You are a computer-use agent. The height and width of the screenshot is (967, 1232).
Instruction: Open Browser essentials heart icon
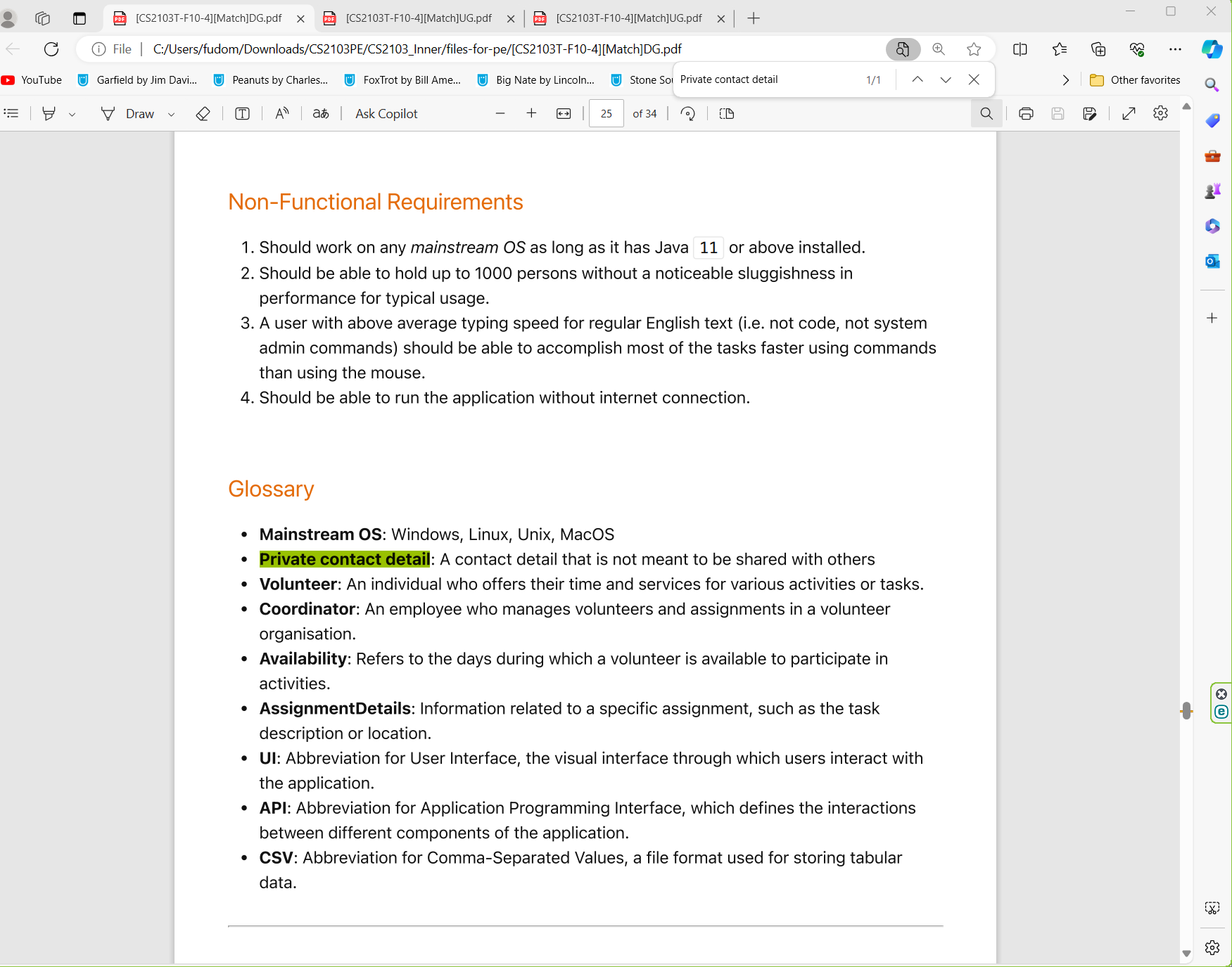click(1137, 49)
